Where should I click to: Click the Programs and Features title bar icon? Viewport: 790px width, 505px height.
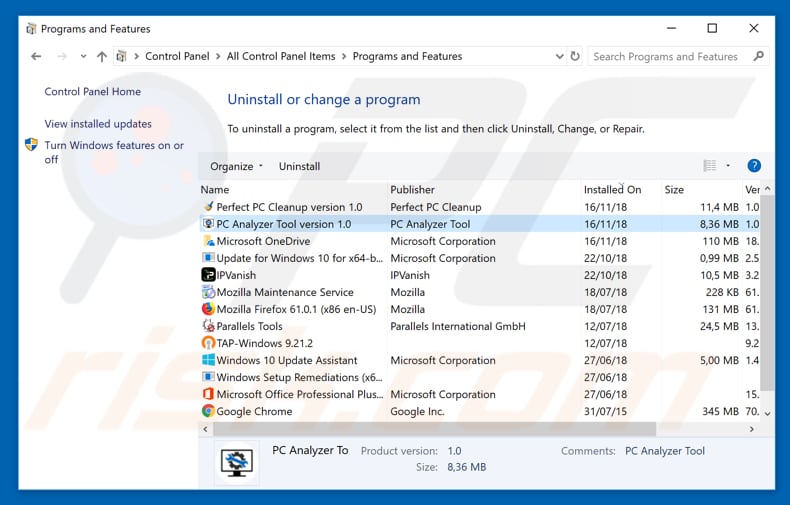pyautogui.click(x=31, y=29)
